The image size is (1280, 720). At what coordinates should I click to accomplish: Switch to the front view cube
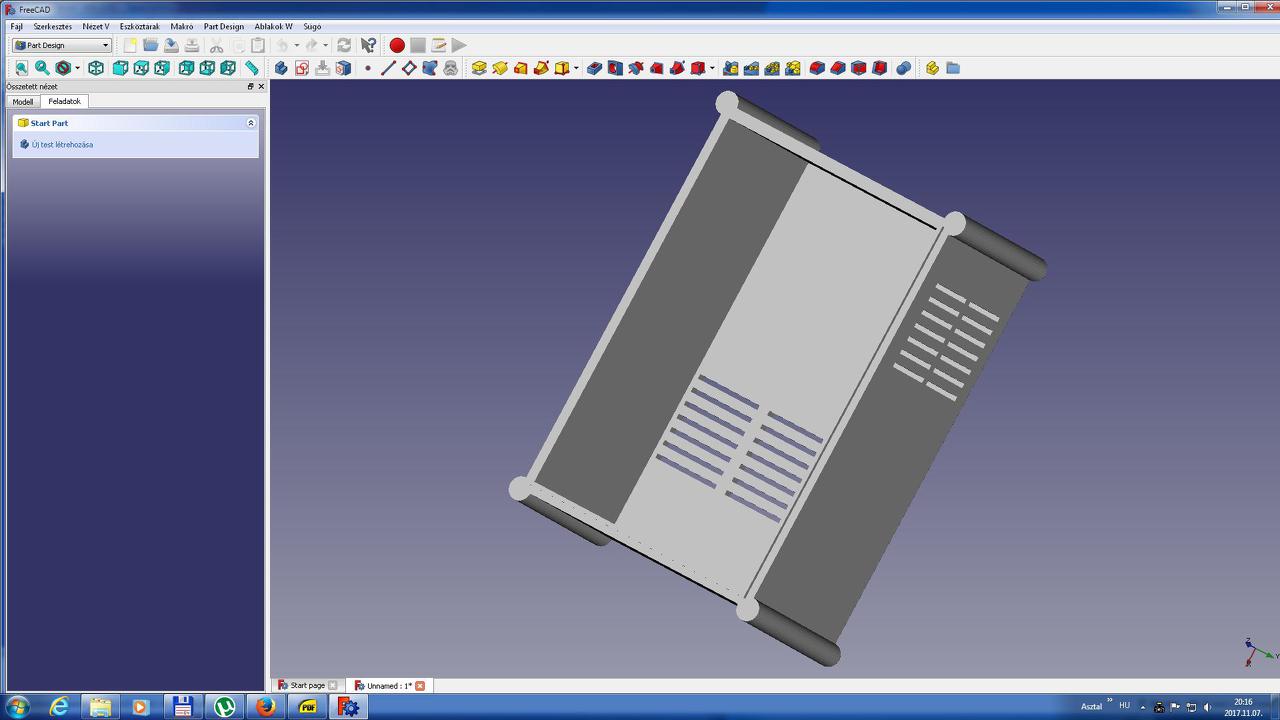(120, 68)
